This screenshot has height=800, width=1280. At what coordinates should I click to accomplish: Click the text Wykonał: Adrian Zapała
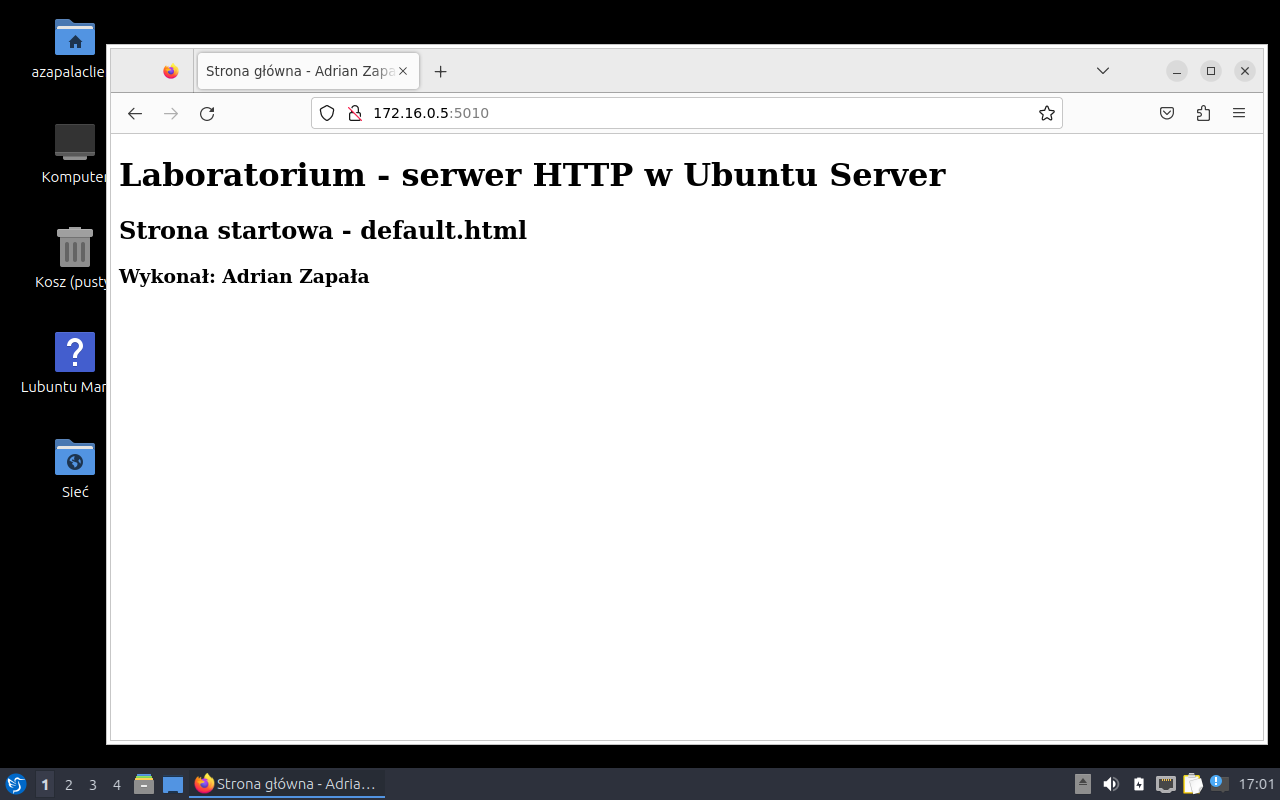[244, 277]
